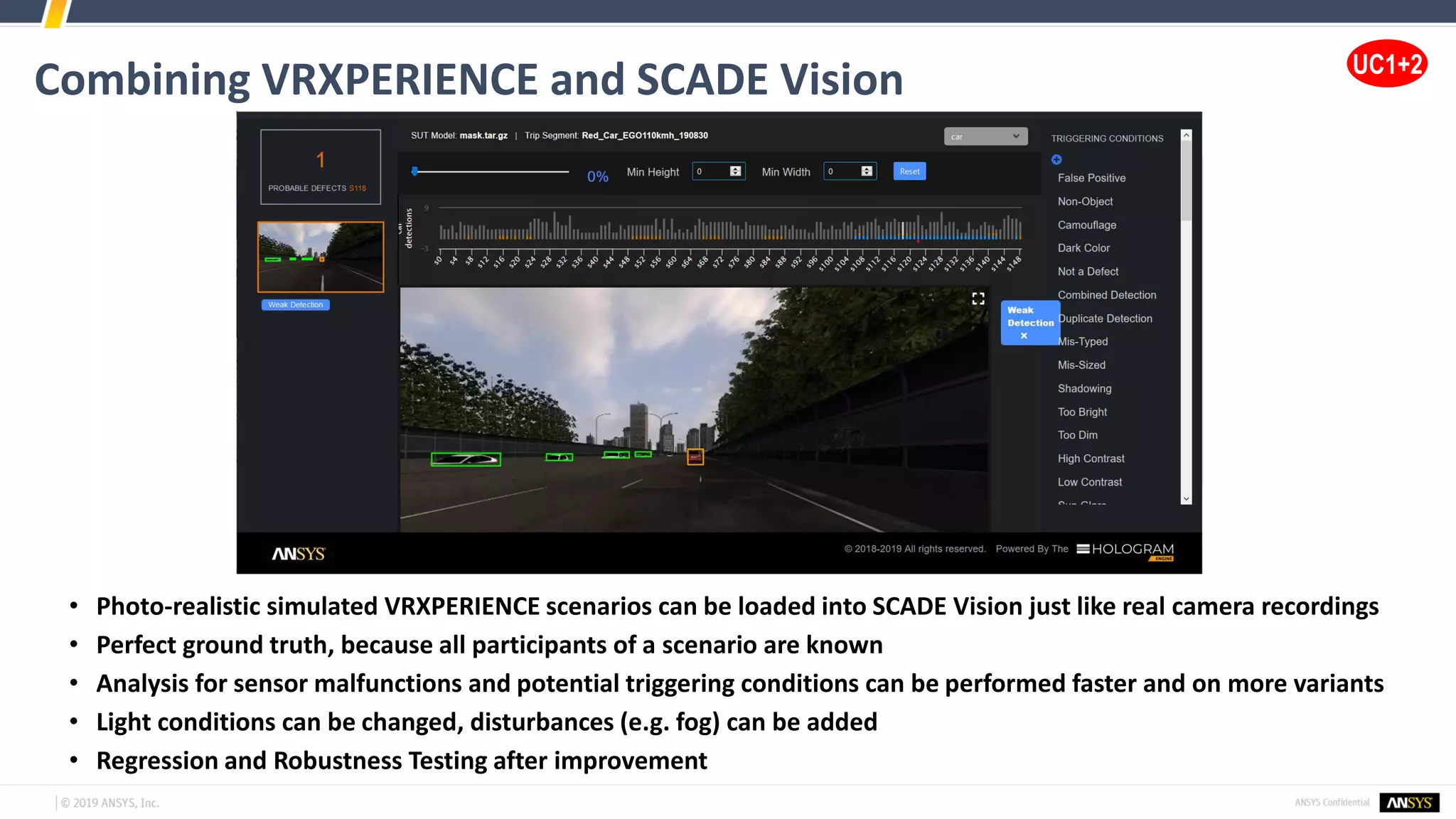
Task: Select Combined Detection condition
Action: [1107, 295]
